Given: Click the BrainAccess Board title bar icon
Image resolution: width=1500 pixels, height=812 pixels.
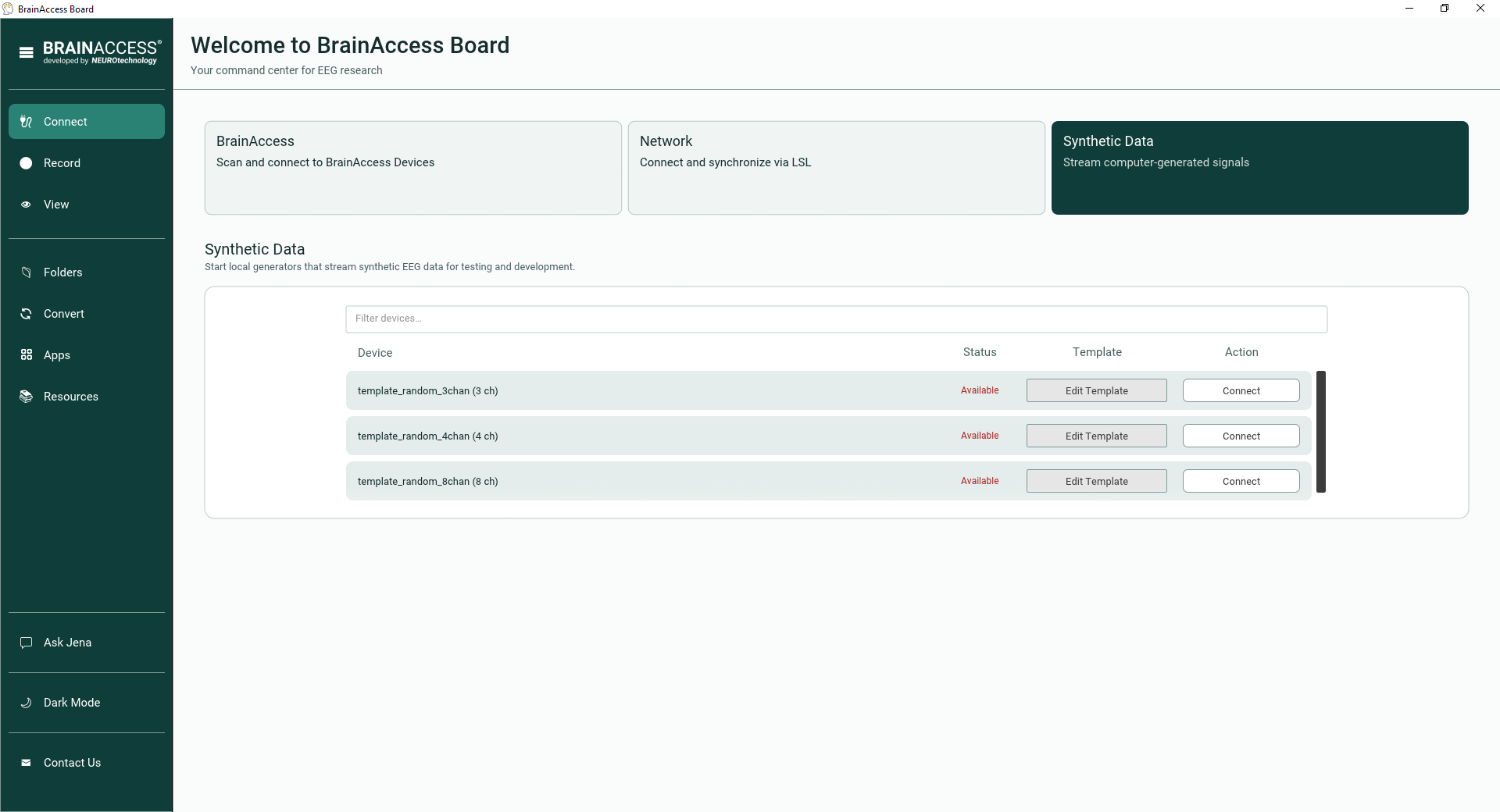Looking at the screenshot, I should (8, 9).
